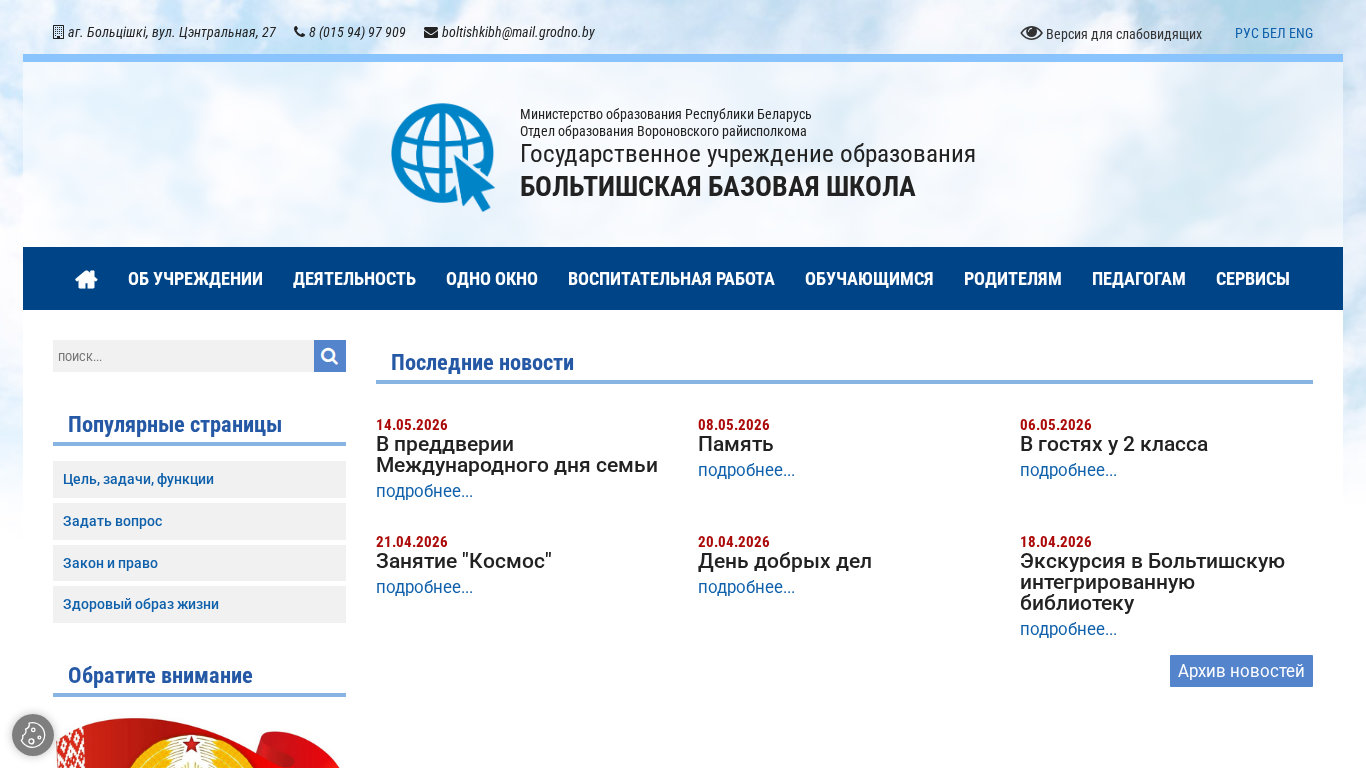Click the date 20.04.2026
This screenshot has height=768, width=1366.
click(734, 542)
